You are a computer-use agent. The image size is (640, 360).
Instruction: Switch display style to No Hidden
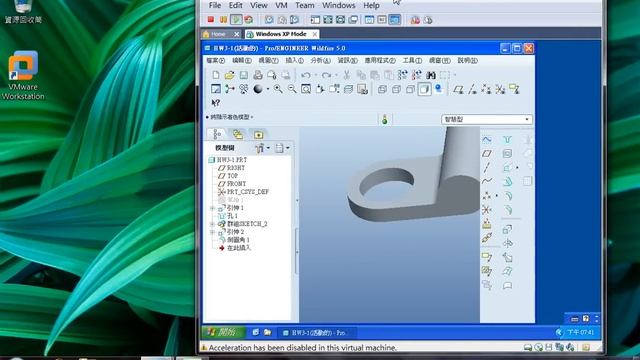coord(410,89)
